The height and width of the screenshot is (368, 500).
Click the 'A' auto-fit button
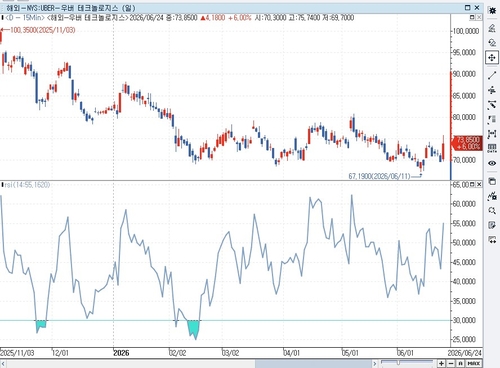click(460, 363)
